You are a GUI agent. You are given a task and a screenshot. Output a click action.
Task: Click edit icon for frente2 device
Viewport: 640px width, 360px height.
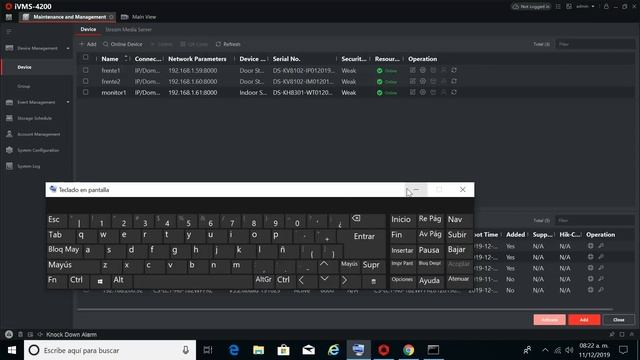pos(413,81)
